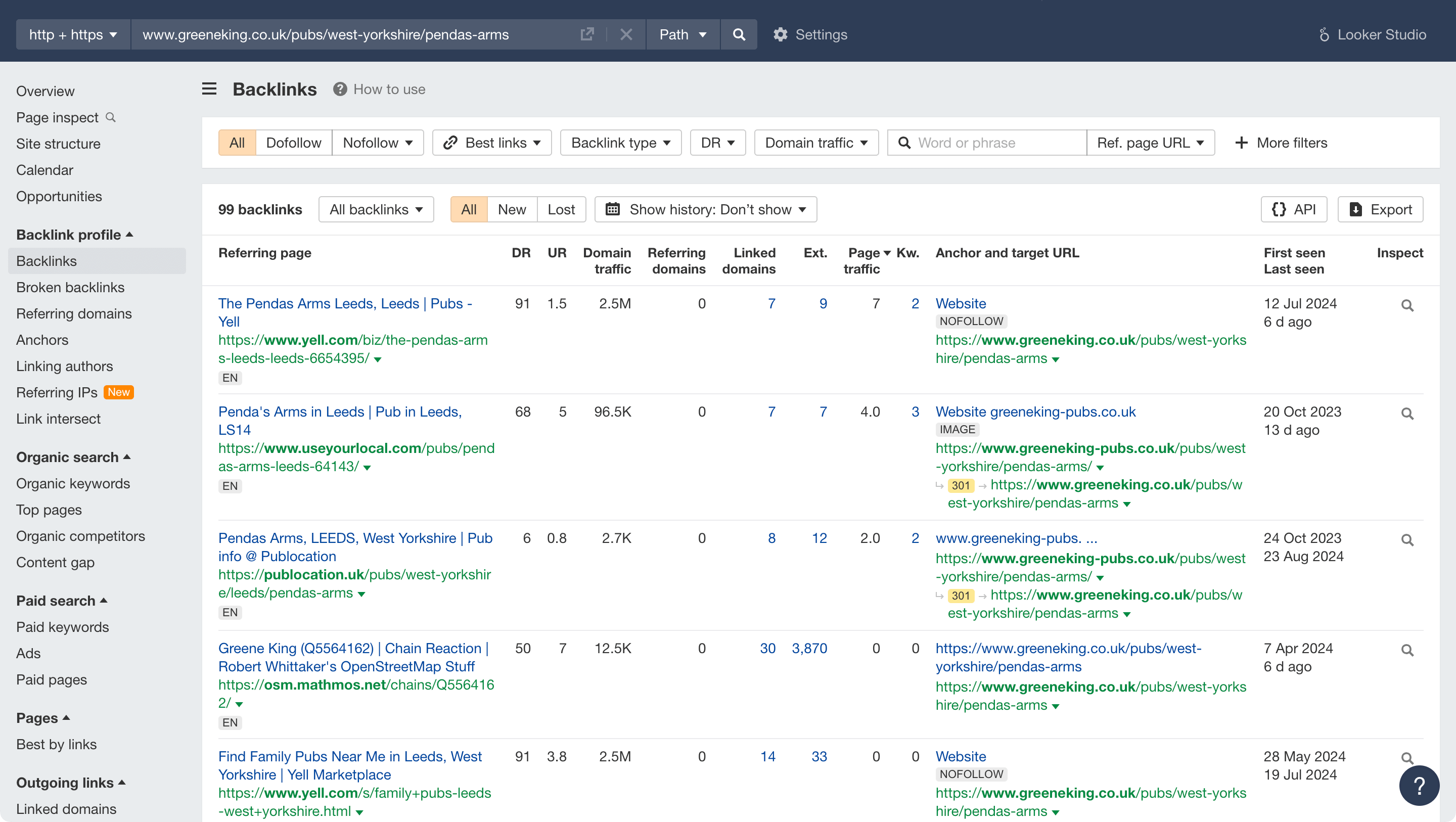The height and width of the screenshot is (822, 1456).
Task: Open Organic keywords in sidebar
Action: click(x=73, y=483)
